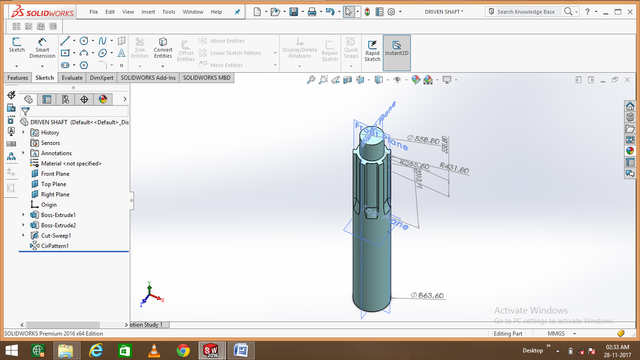Click the feature tree horizontal scrollbar
640x360 pixels.
[63, 325]
